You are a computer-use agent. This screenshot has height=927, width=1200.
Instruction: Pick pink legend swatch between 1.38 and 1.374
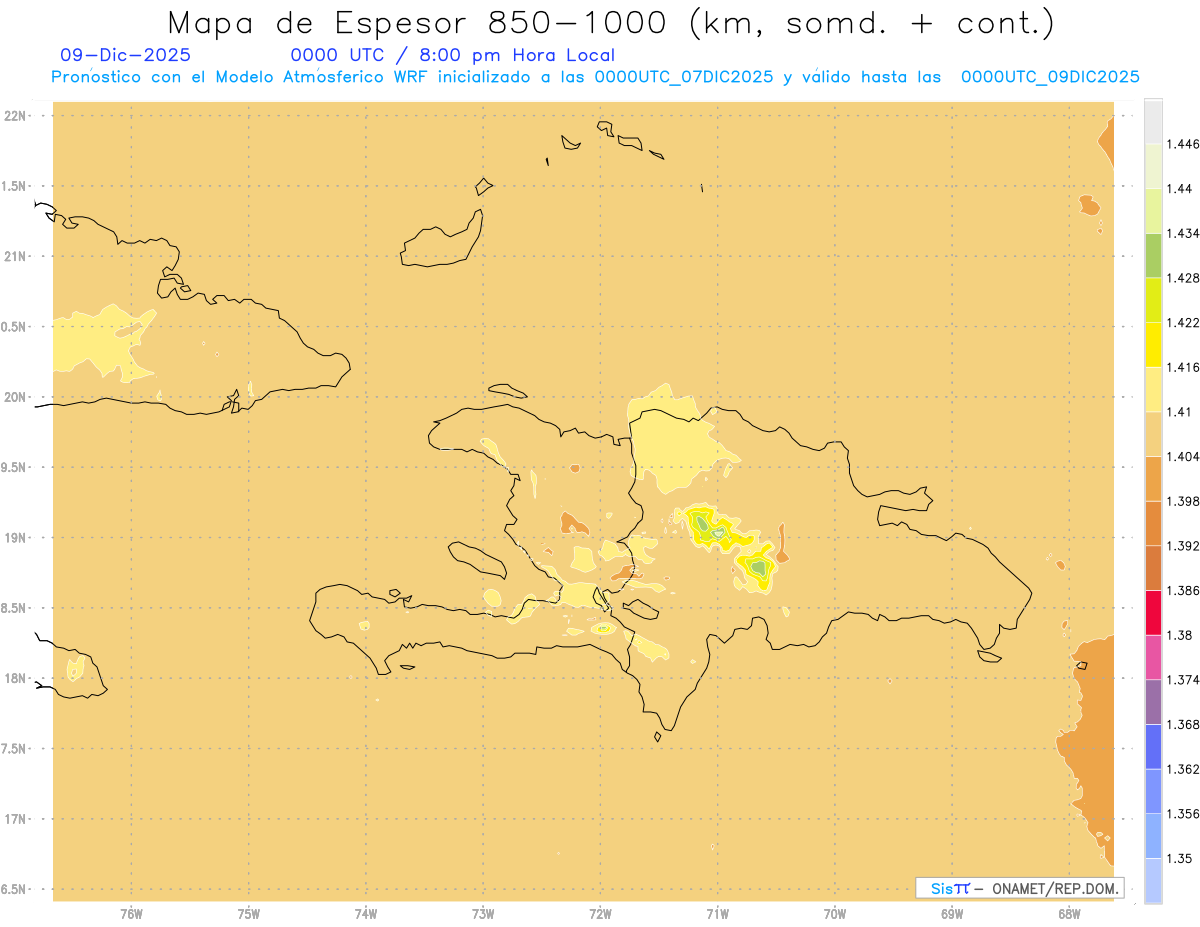1153,657
